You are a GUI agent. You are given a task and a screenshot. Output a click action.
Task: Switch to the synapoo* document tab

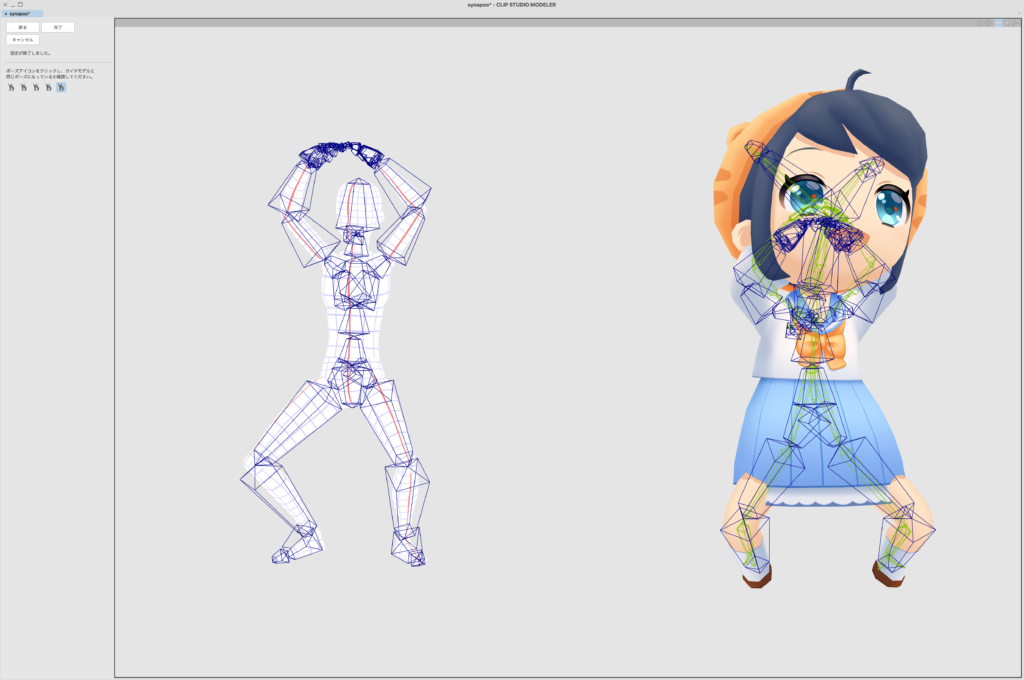[22, 14]
